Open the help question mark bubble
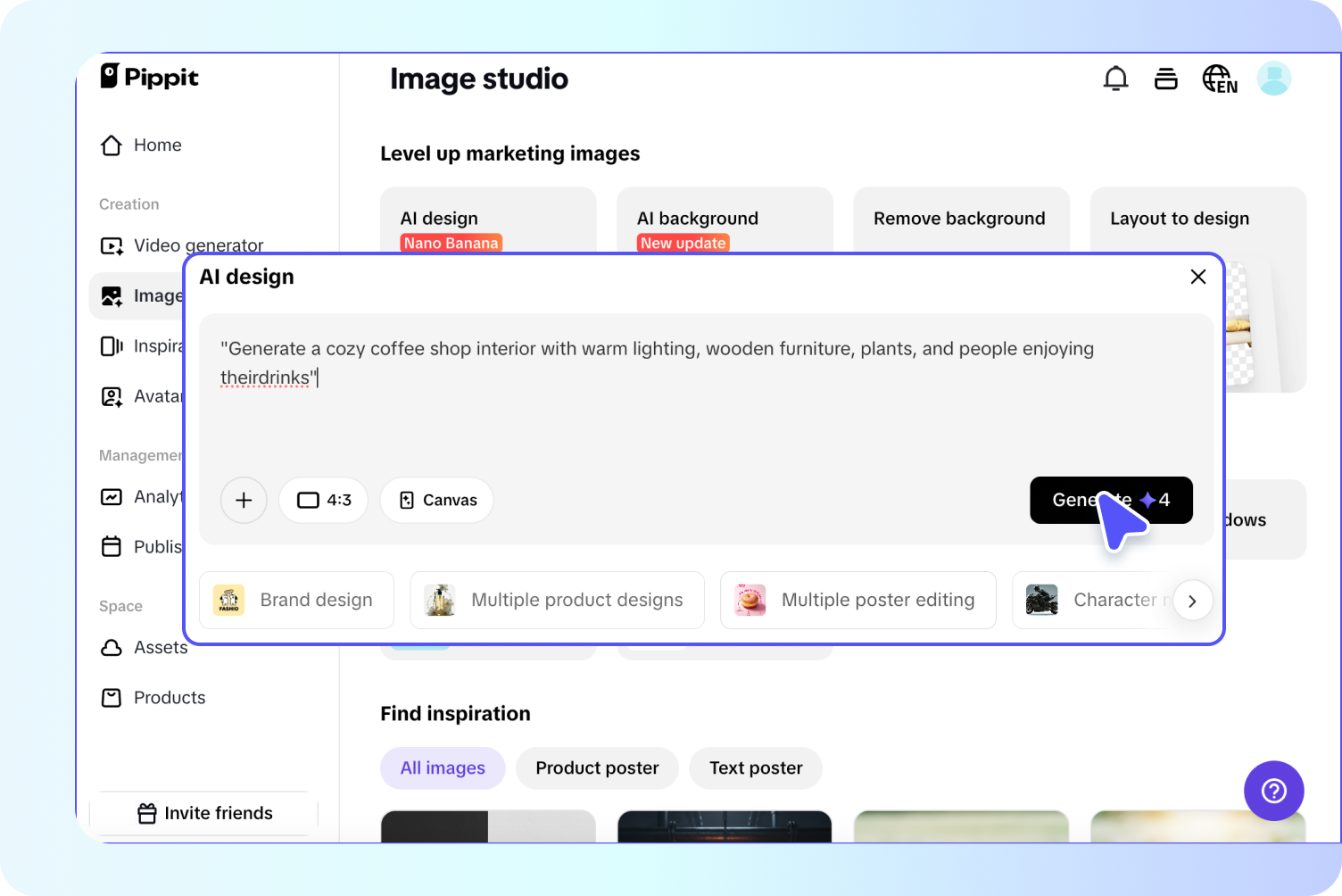This screenshot has width=1342, height=896. [x=1273, y=791]
